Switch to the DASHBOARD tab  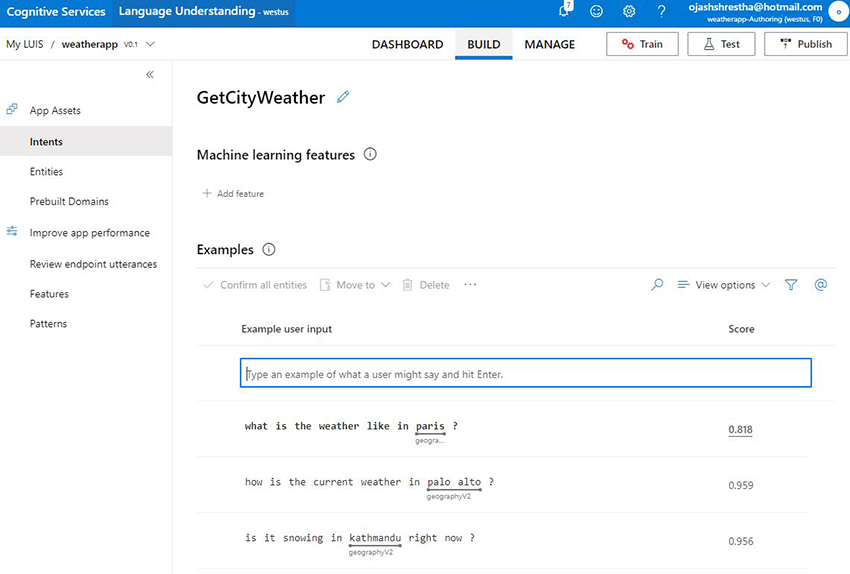point(408,44)
